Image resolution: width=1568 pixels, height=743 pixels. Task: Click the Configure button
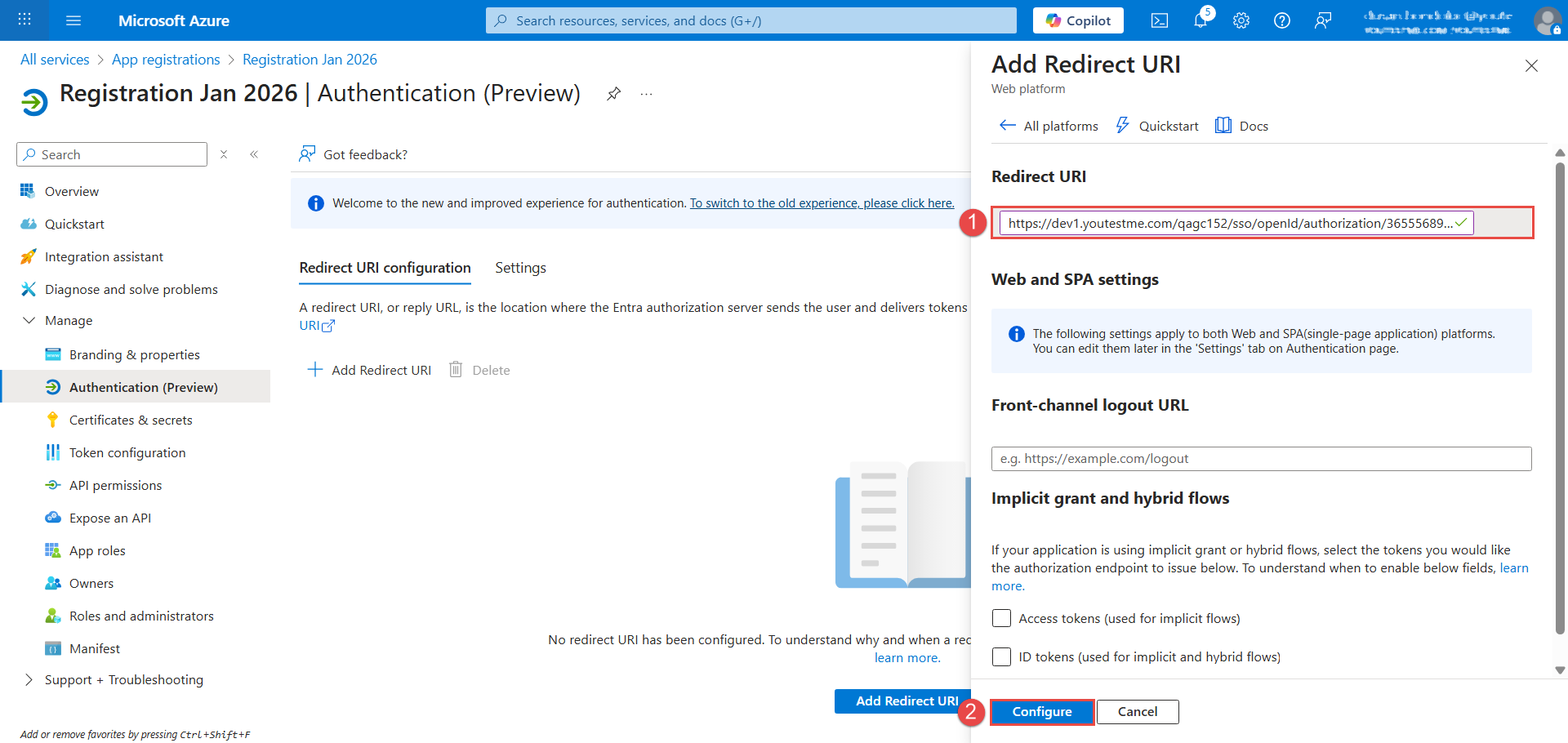tap(1042, 712)
